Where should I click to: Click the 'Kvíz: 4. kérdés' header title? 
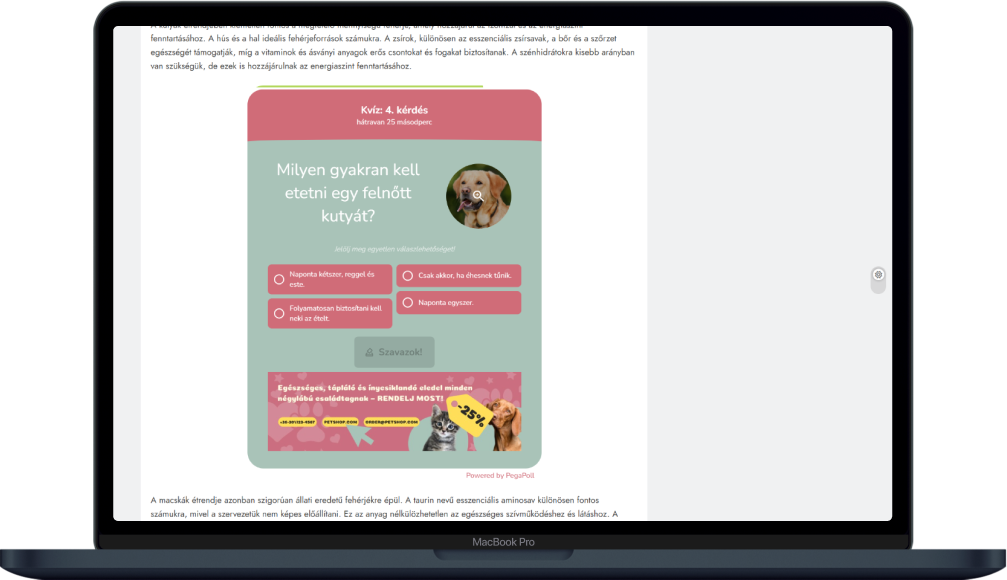394,110
